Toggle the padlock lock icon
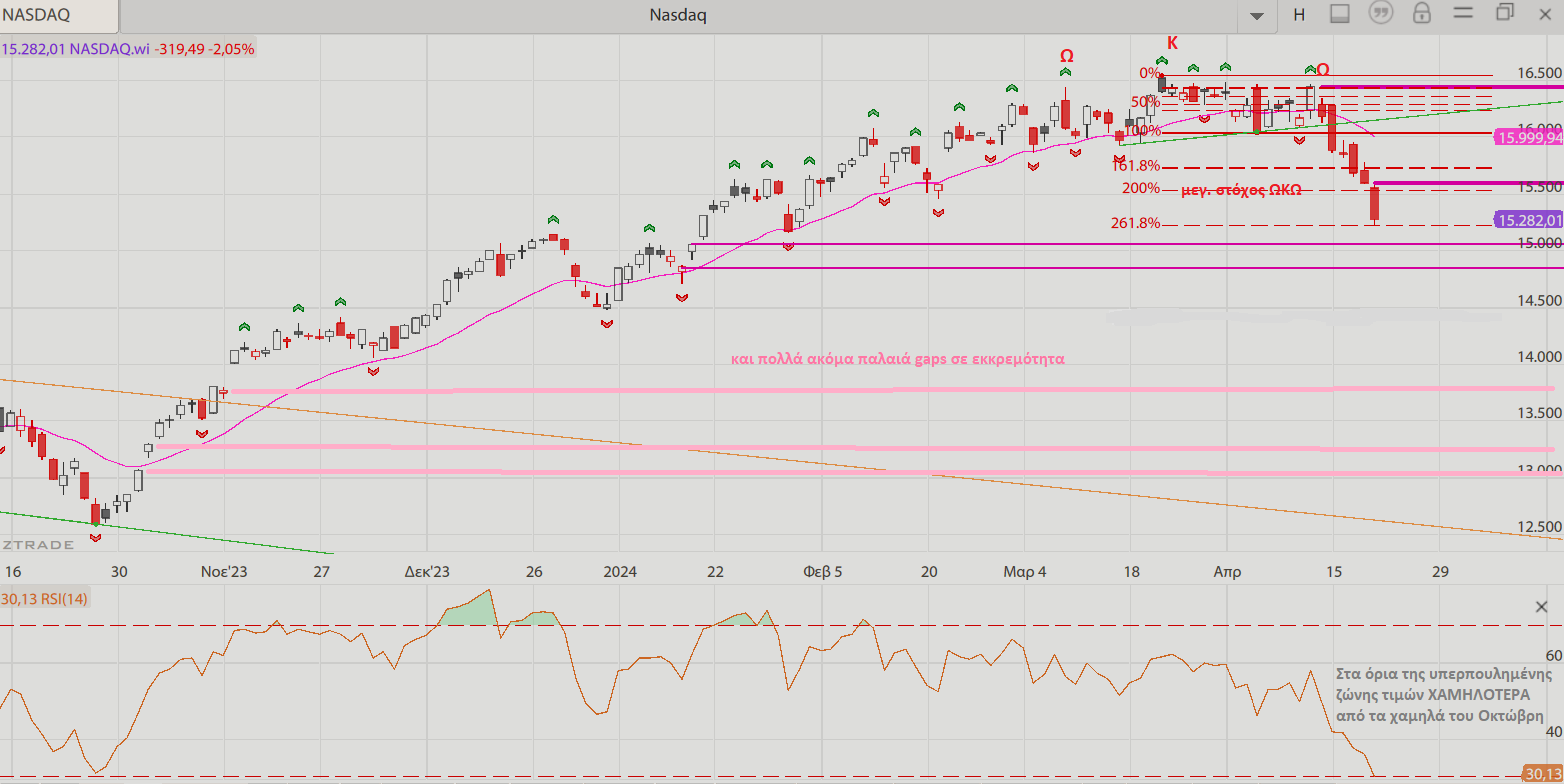The width and height of the screenshot is (1564, 784). point(1421,14)
